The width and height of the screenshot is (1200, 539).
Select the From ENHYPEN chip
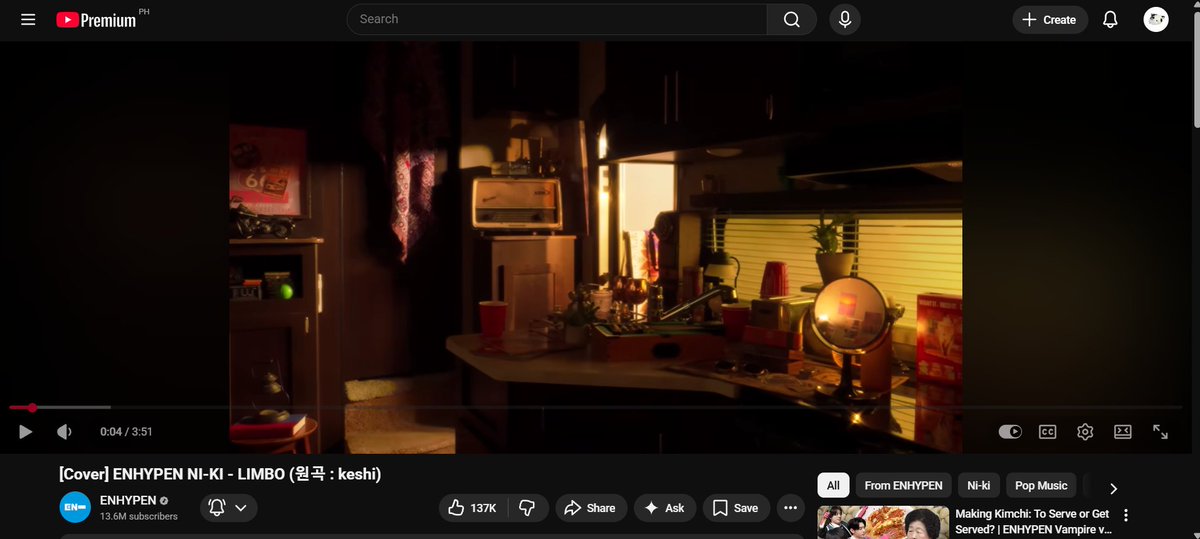tap(903, 485)
